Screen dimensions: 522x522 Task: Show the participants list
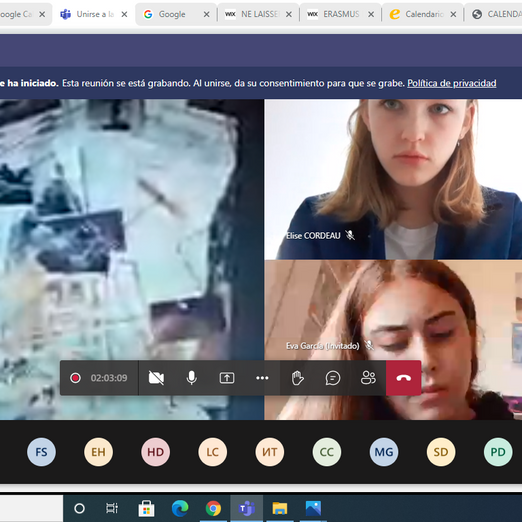[368, 378]
